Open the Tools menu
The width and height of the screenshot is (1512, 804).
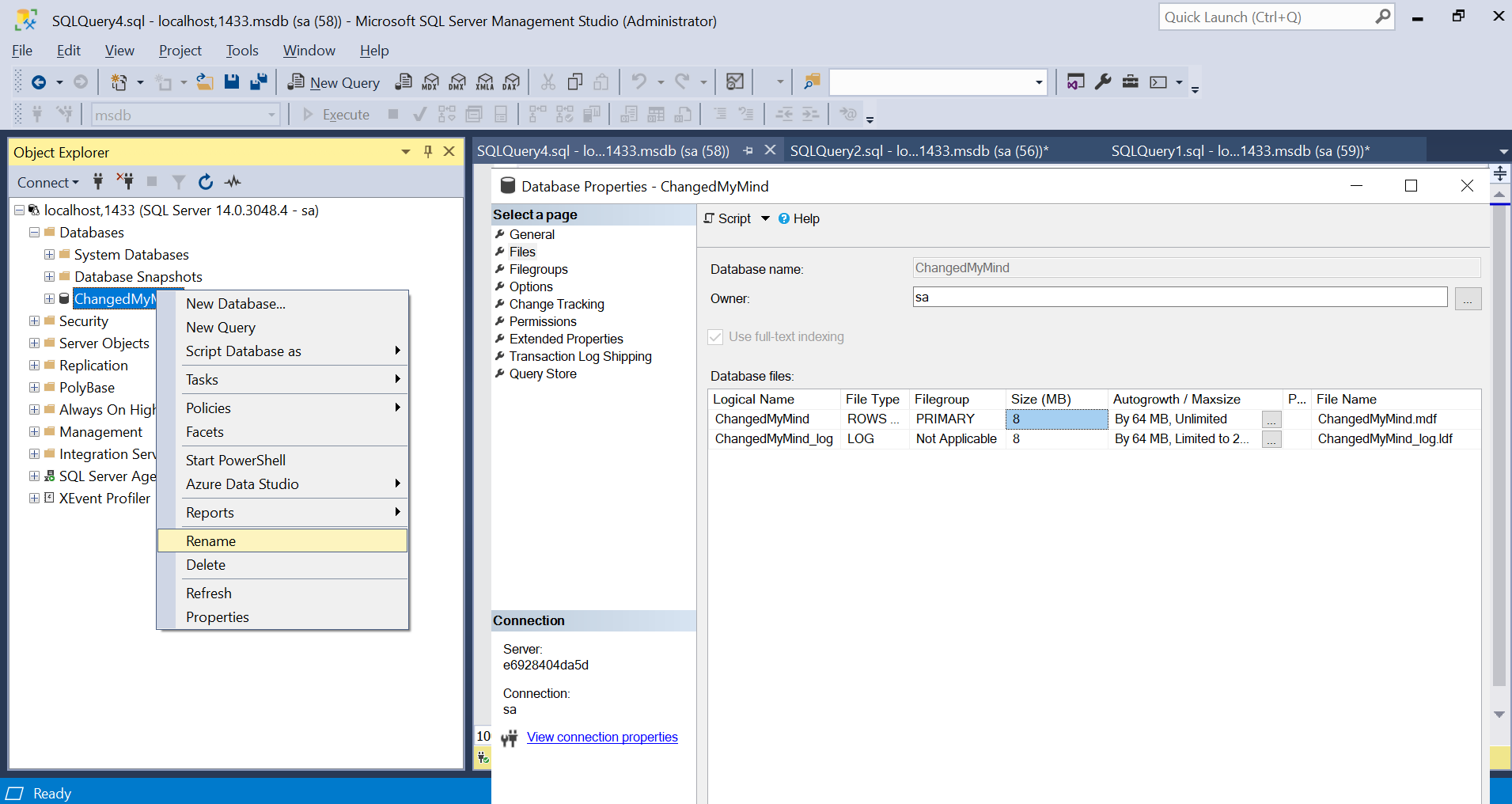click(241, 51)
